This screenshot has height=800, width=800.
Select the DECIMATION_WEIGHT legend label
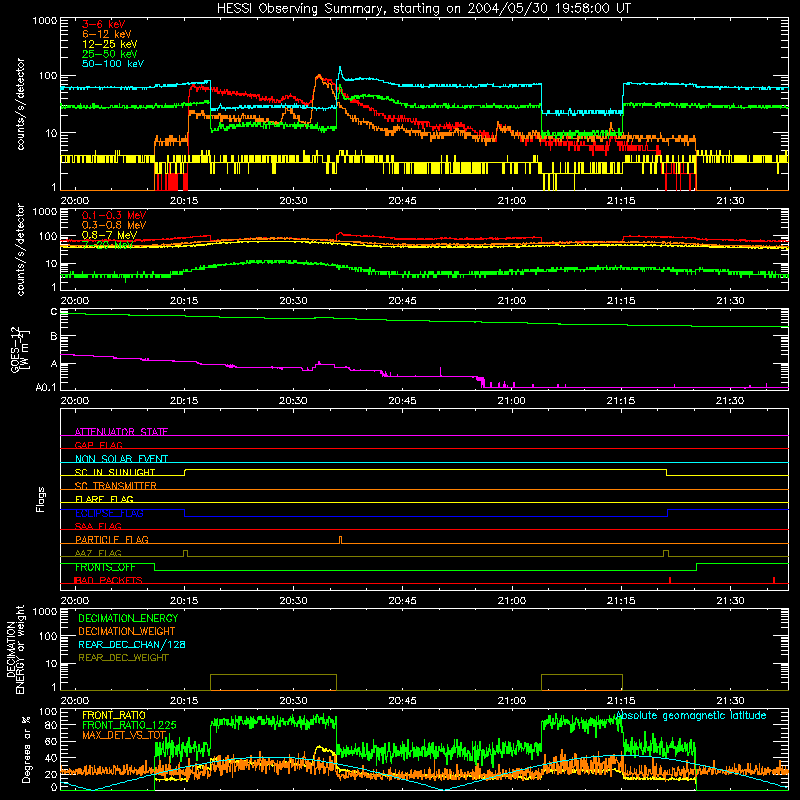pyautogui.click(x=127, y=631)
